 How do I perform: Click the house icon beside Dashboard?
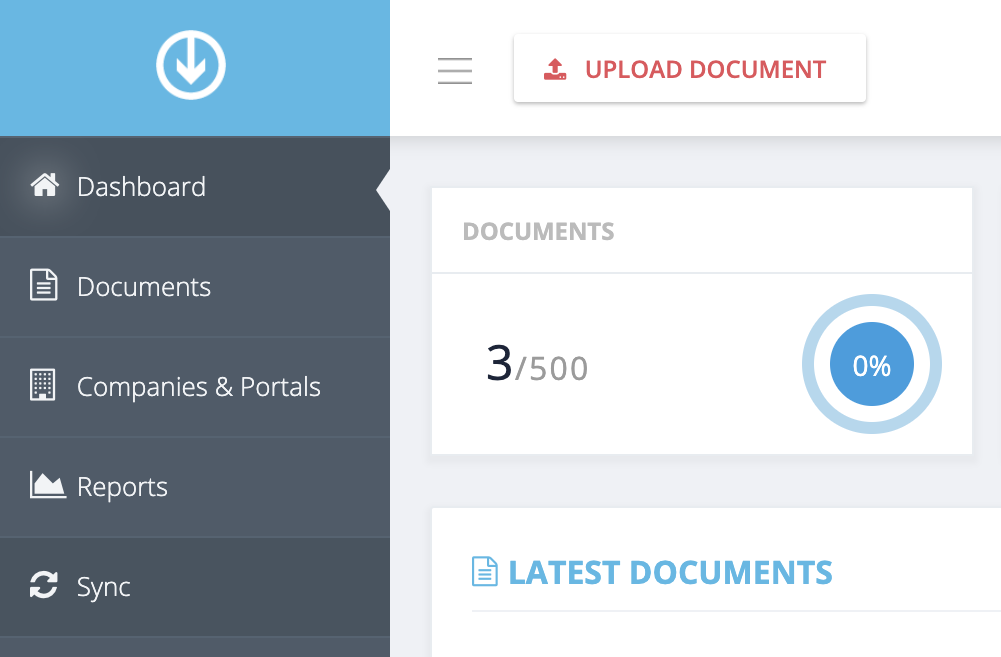coord(45,185)
